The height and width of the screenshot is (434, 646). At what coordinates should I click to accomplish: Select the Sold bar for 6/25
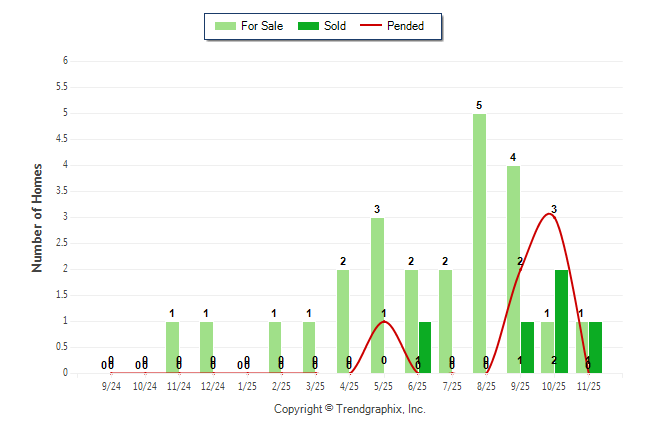(425, 347)
